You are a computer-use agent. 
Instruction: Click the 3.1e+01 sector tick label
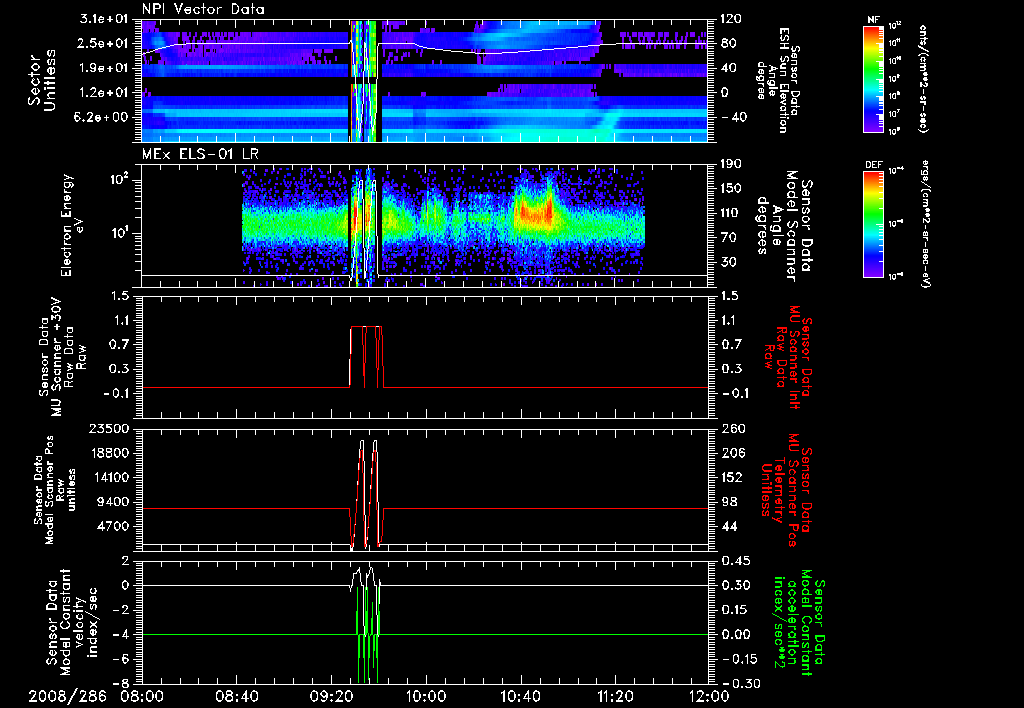[x=104, y=19]
